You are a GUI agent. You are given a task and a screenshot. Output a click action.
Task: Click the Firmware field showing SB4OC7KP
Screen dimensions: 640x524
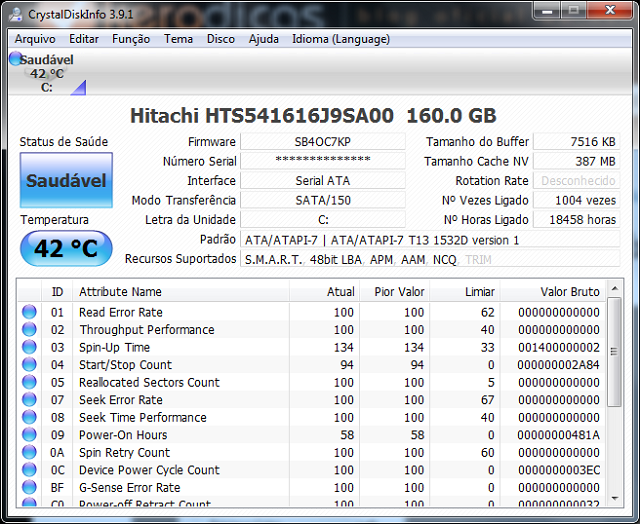coord(323,142)
